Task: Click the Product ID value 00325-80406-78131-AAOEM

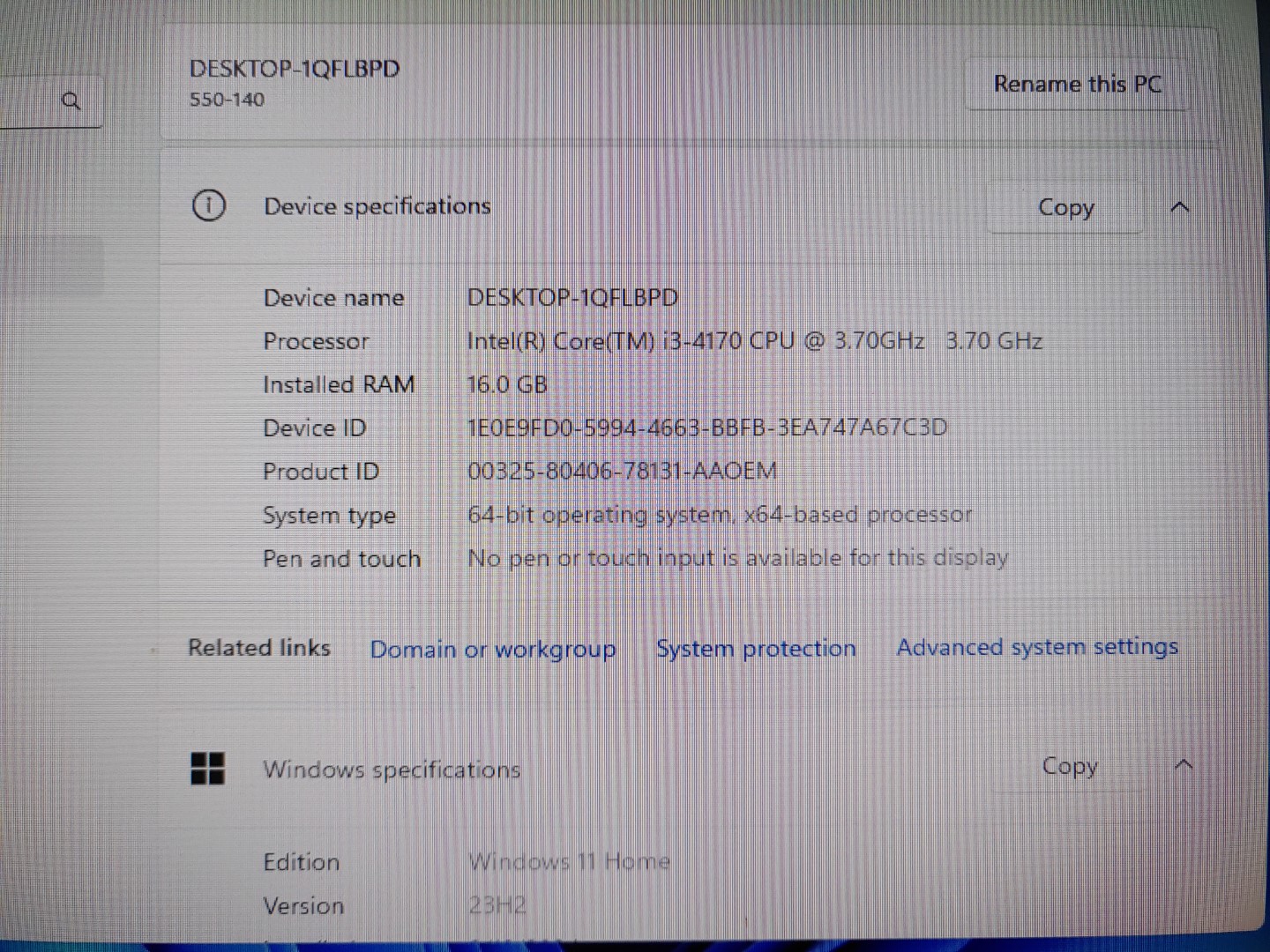Action: (x=623, y=471)
